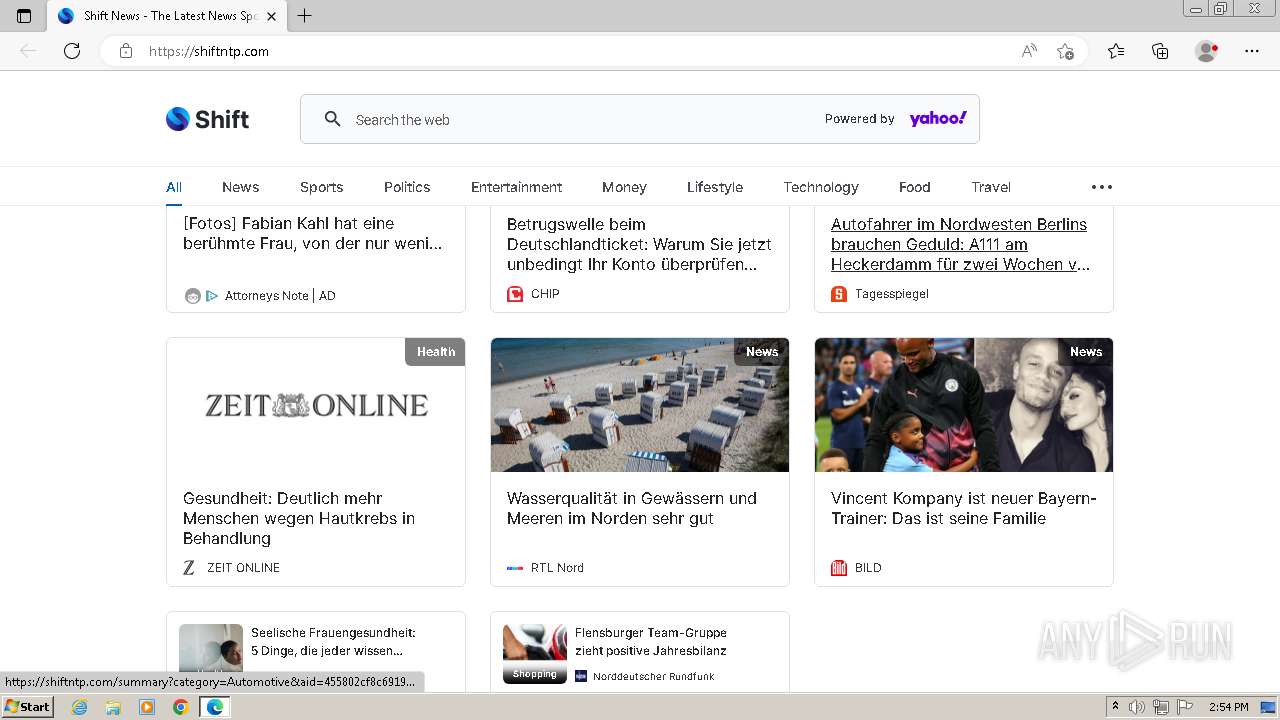Click the Shift logo
Viewport: 1280px width, 720px height.
click(x=207, y=119)
